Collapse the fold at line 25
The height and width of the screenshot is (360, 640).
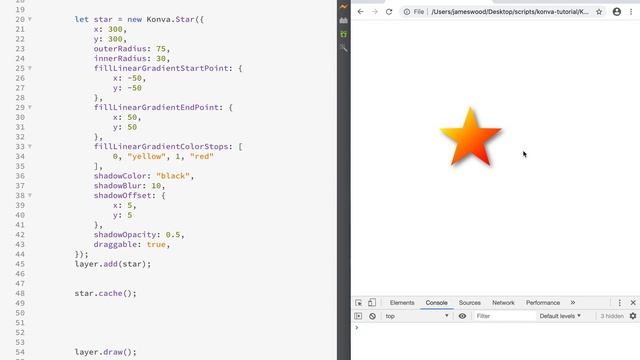[30, 68]
